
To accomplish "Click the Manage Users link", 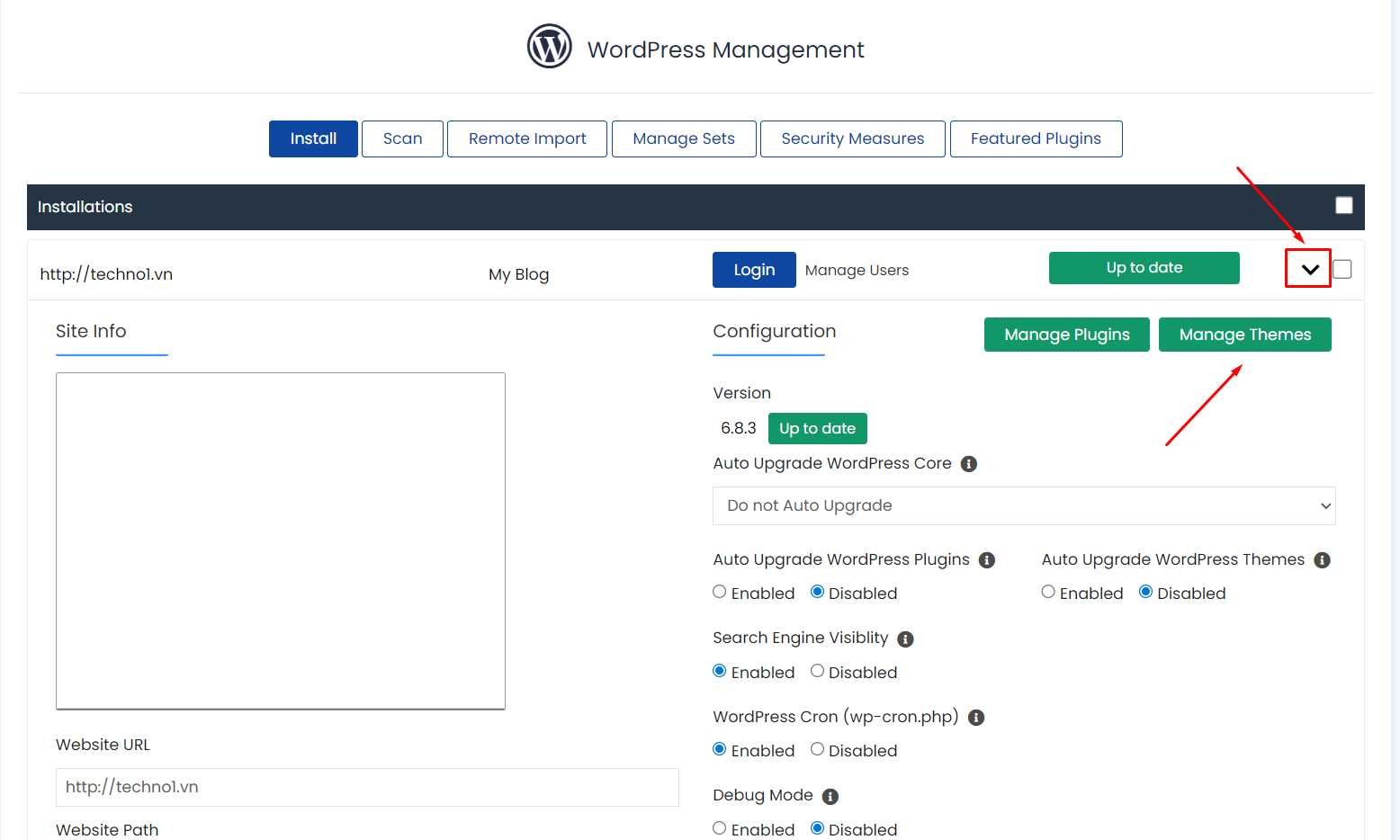I will tap(857, 271).
